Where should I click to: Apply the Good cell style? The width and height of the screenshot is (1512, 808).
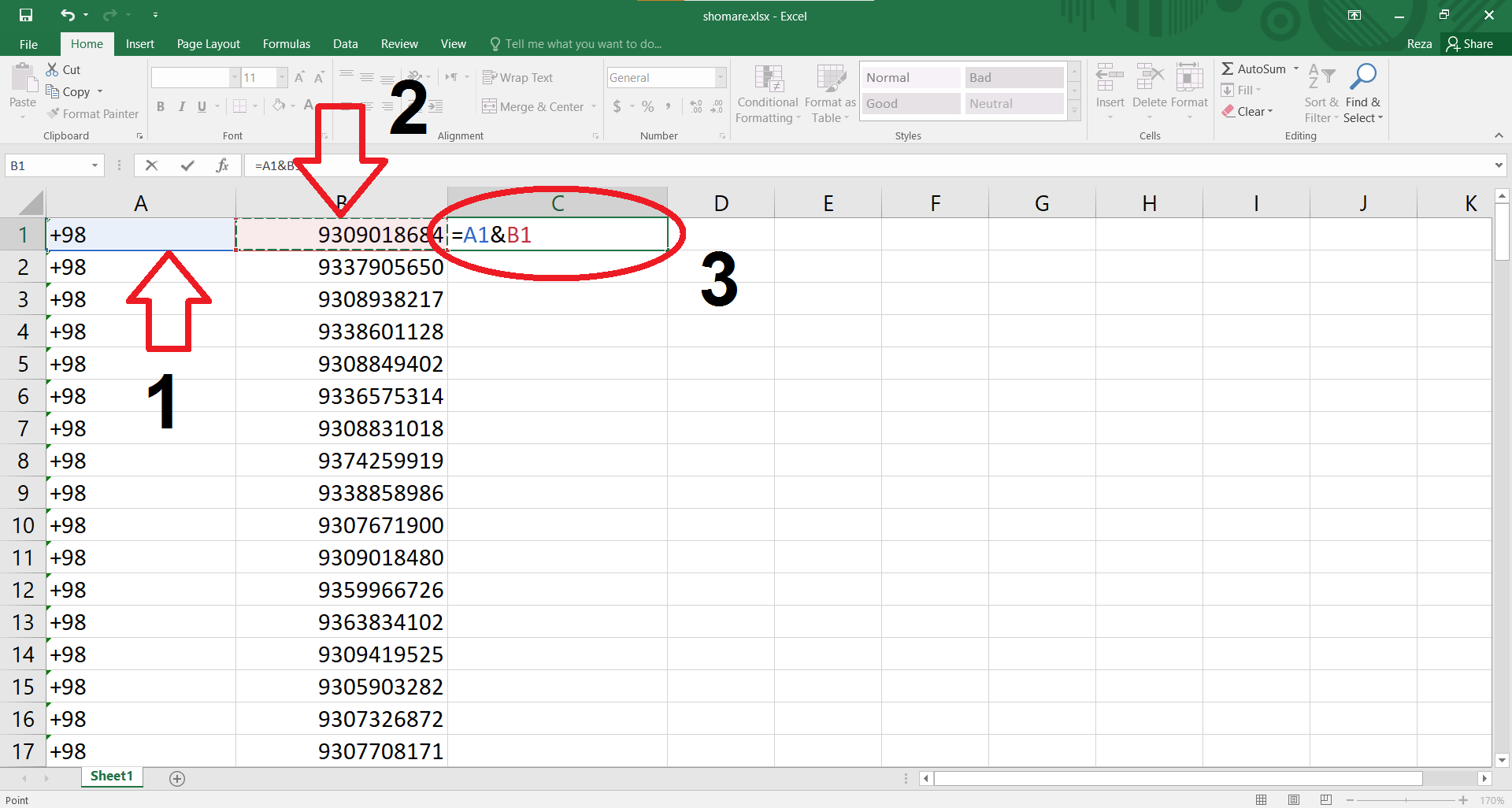pos(910,103)
